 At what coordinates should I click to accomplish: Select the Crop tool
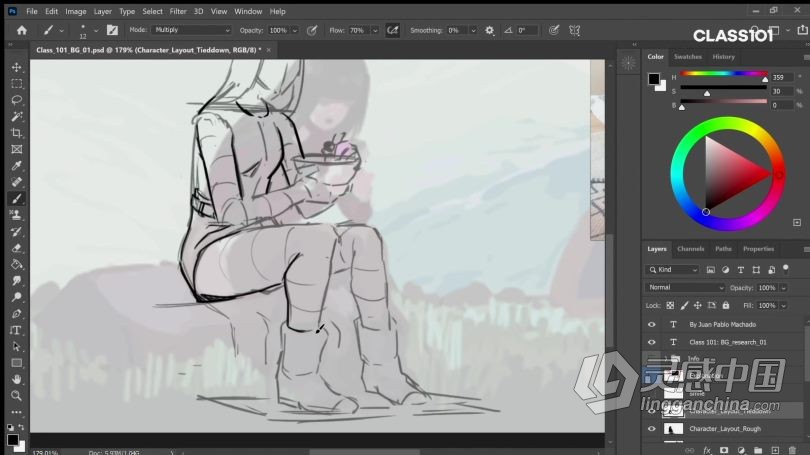coord(17,133)
